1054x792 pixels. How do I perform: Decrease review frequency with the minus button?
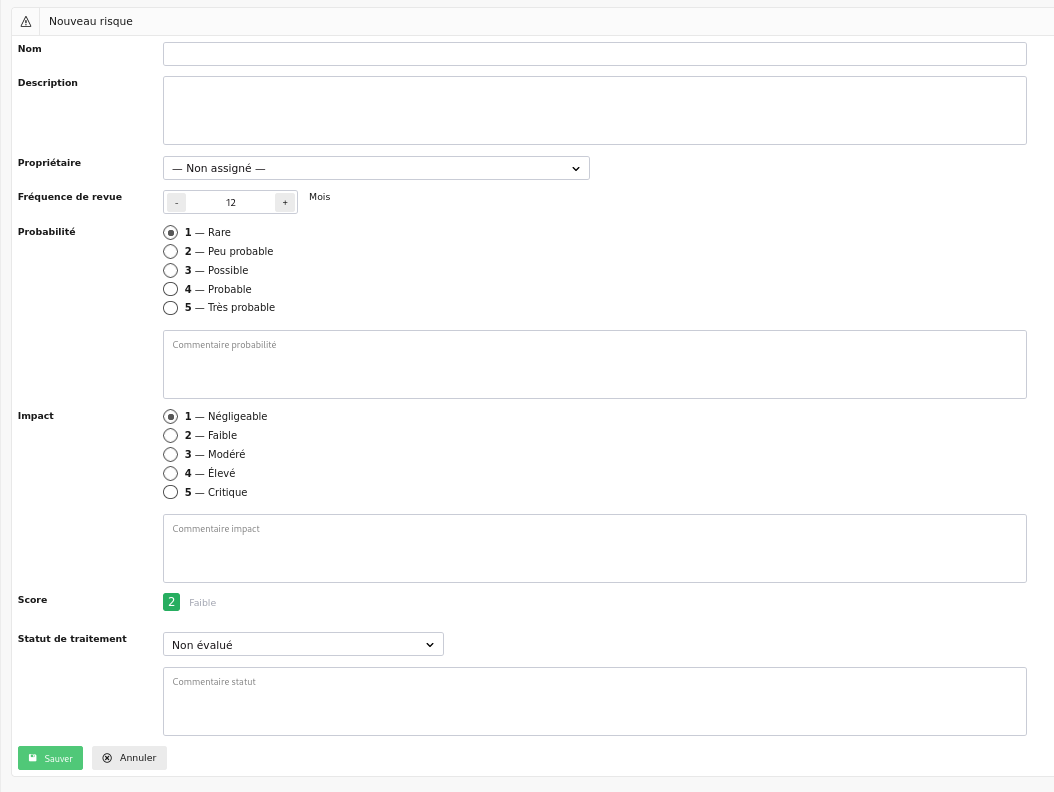click(177, 202)
